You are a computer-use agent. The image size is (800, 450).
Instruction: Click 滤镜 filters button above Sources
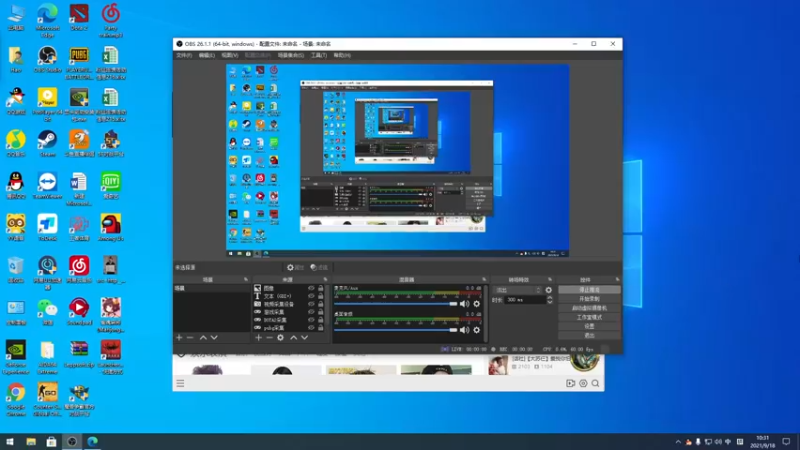[x=319, y=267]
